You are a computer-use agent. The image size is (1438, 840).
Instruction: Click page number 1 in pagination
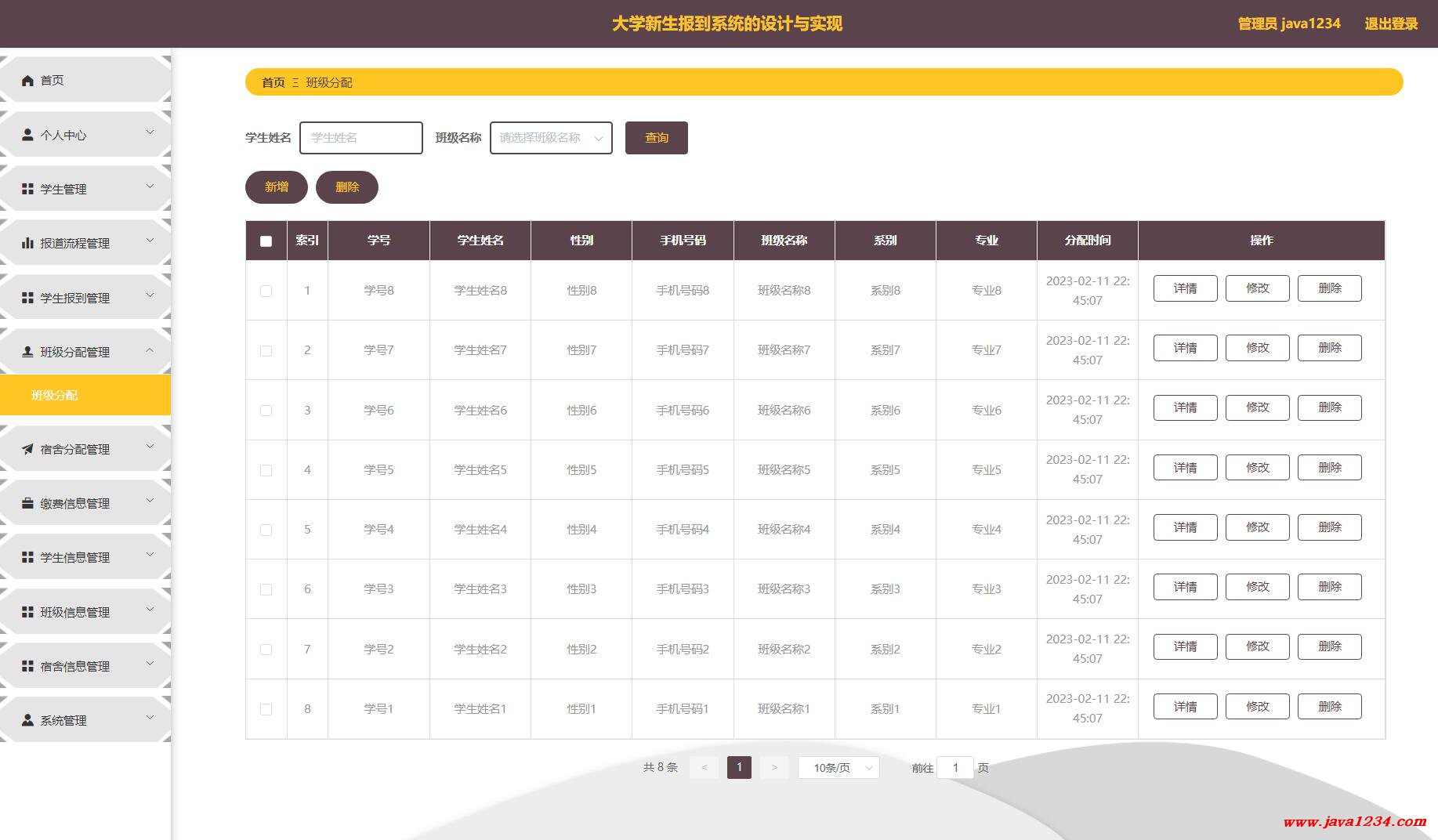tap(739, 767)
